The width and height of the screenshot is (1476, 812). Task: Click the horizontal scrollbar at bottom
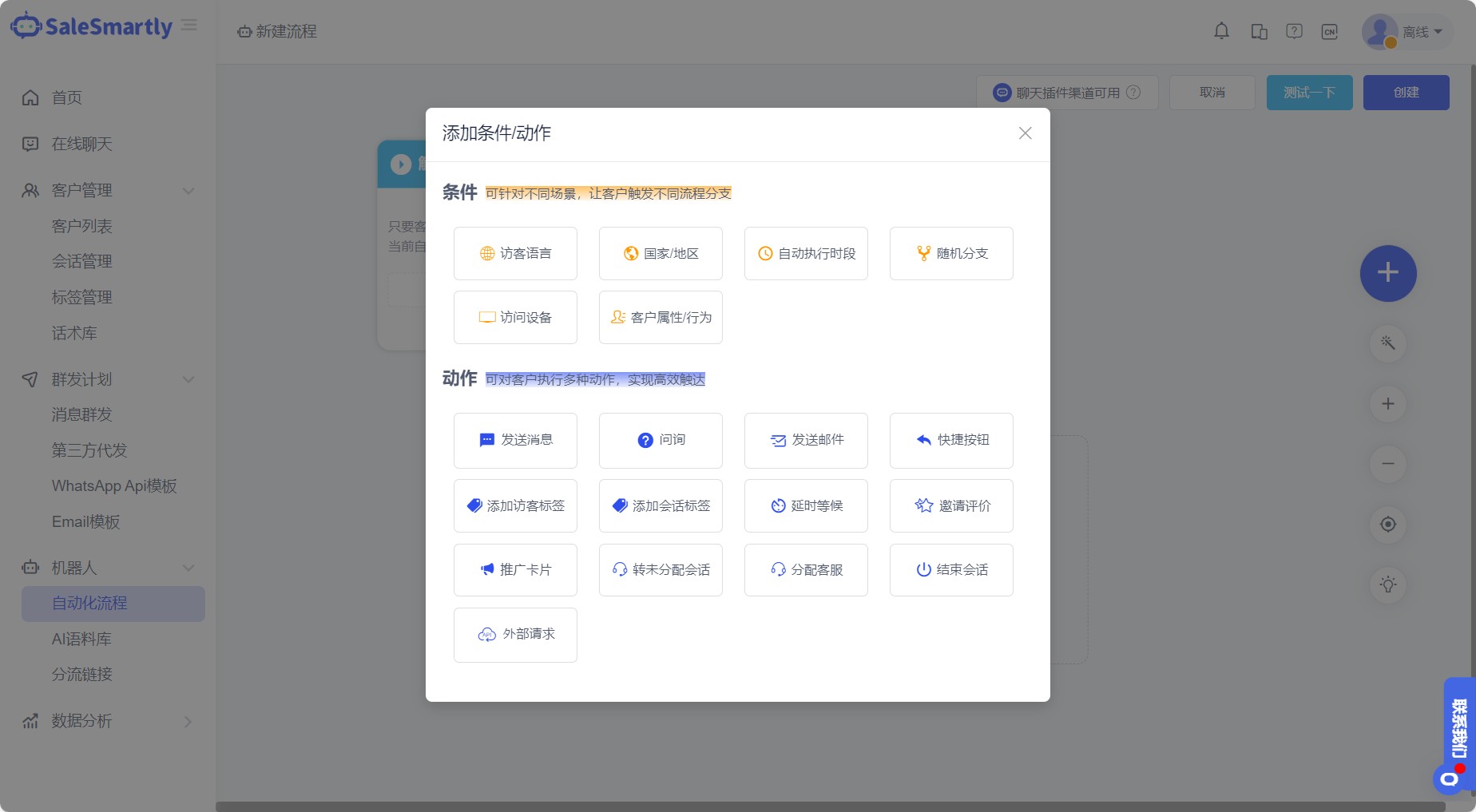831,806
